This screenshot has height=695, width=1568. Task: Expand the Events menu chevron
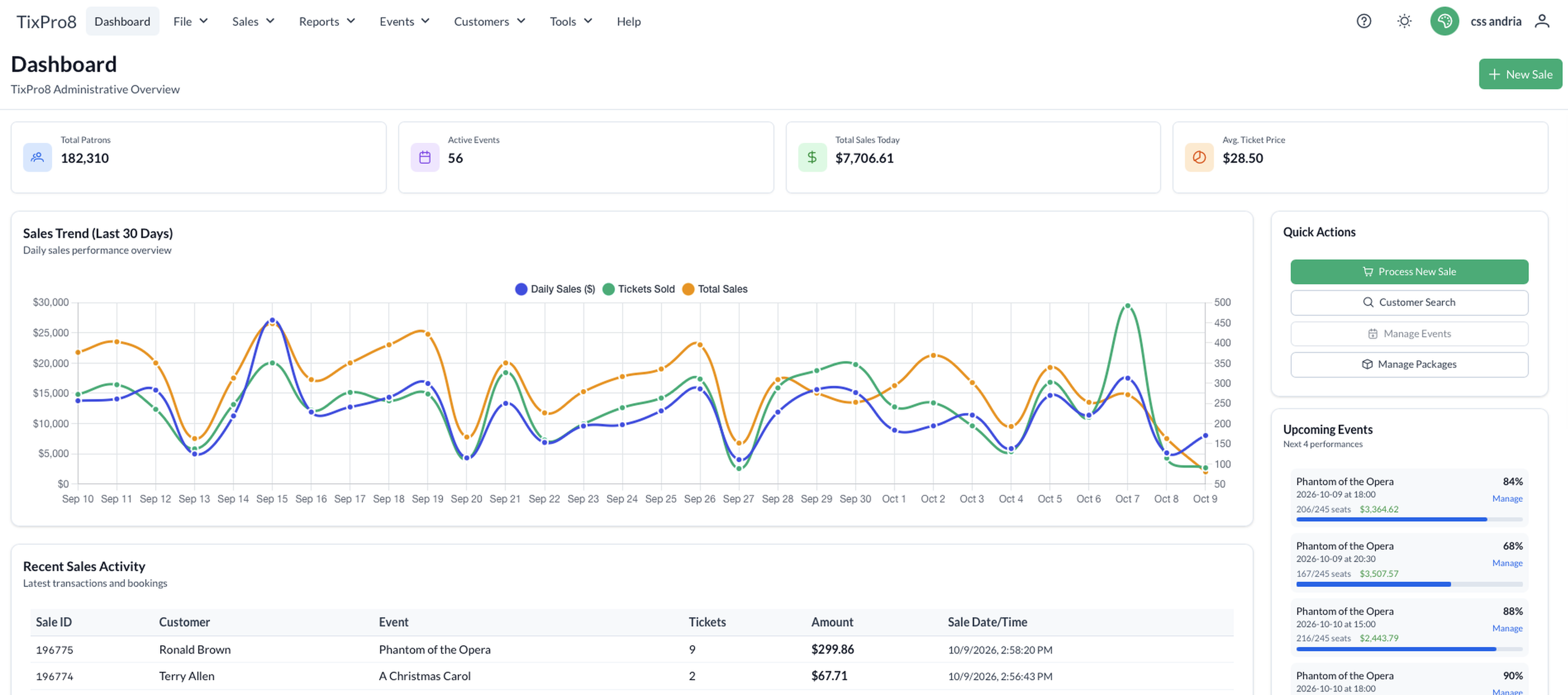(425, 21)
